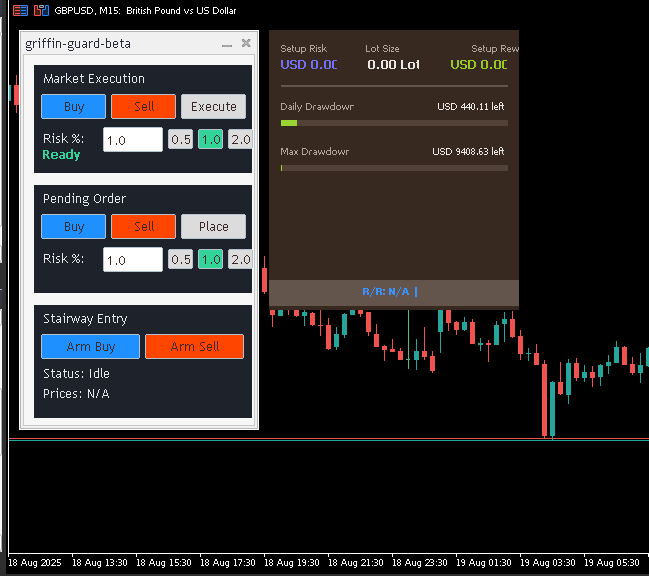The width and height of the screenshot is (649, 576).
Task: Set Market Execution risk preset to 0.5
Action: [x=180, y=140]
